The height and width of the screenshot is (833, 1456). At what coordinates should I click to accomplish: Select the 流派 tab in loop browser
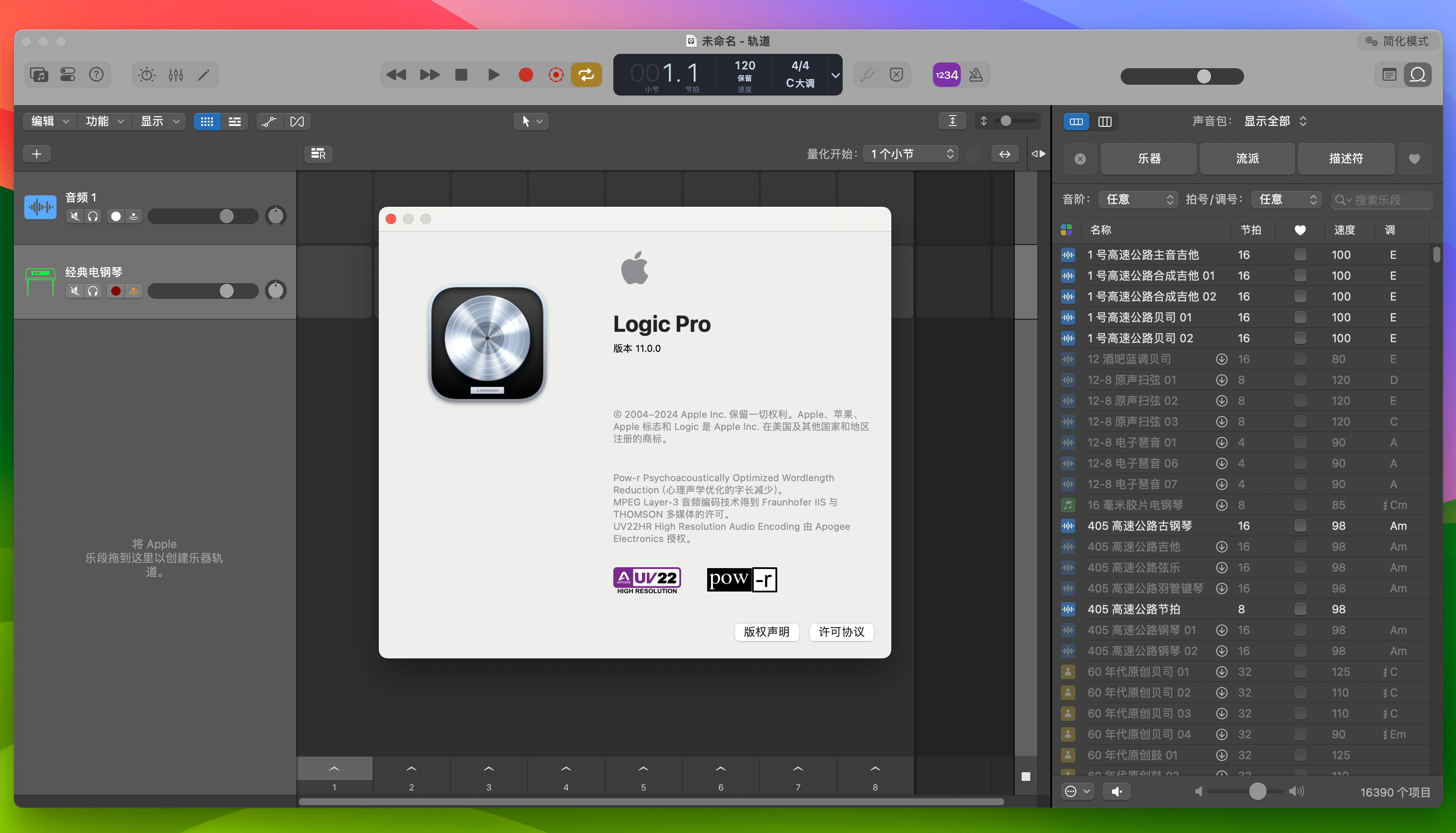1247,159
